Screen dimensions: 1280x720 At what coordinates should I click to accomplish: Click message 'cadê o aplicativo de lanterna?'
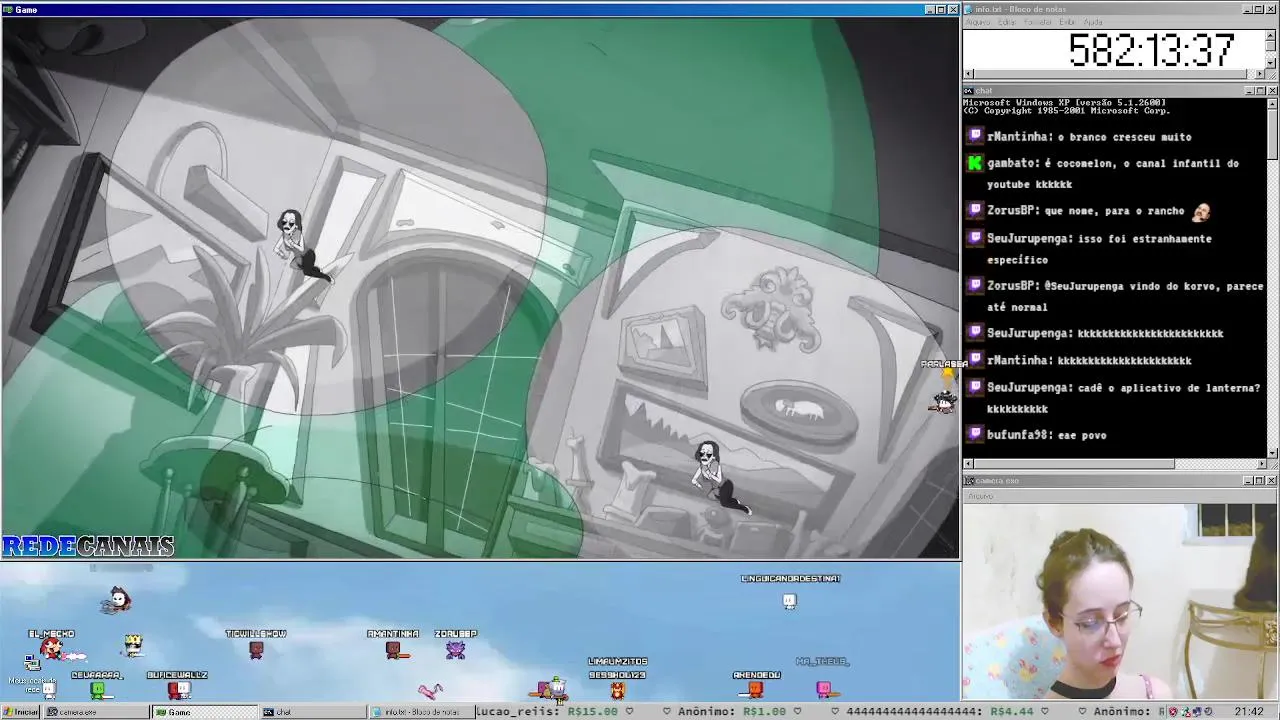[x=1169, y=388]
